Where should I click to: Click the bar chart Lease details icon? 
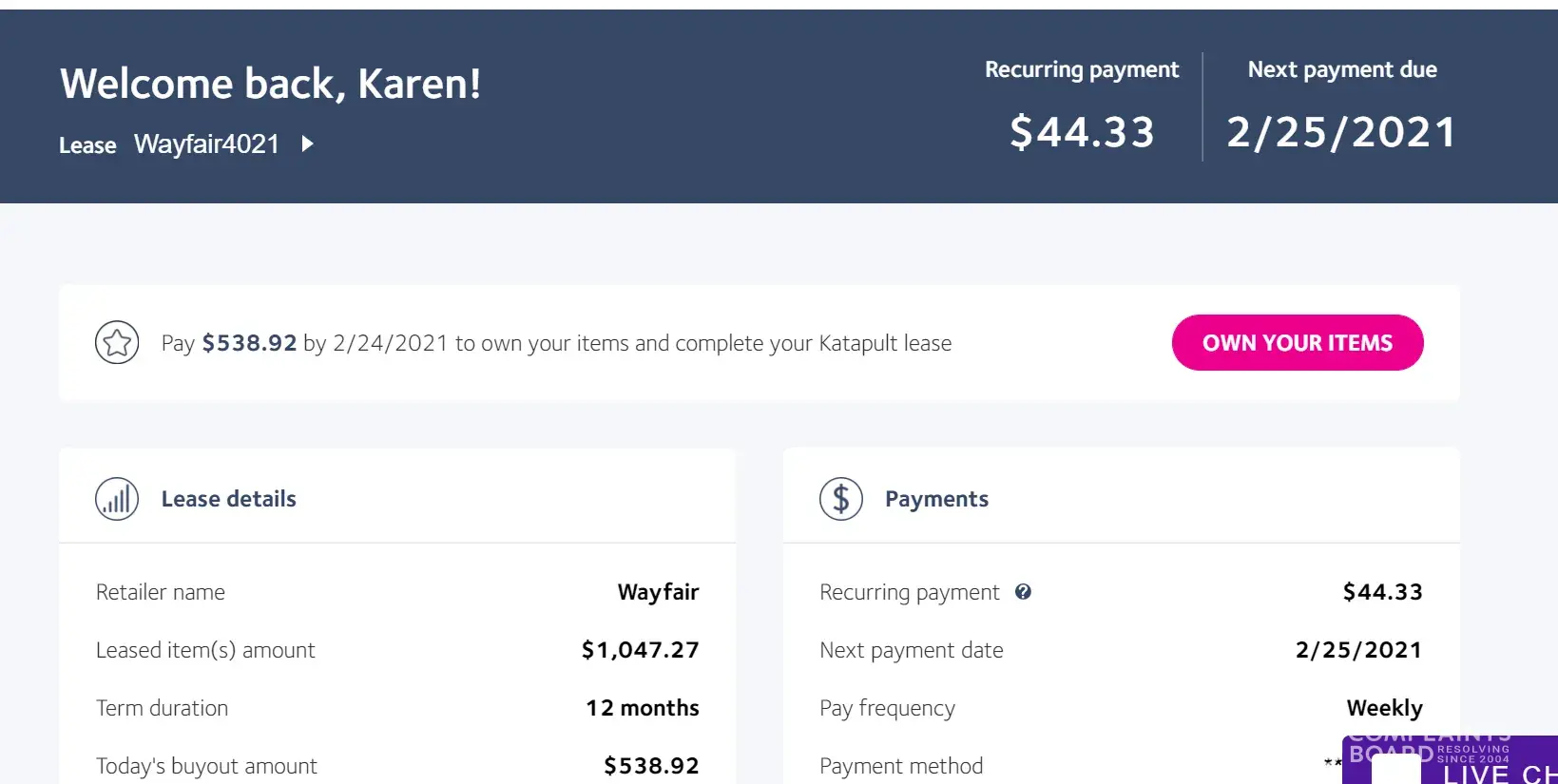click(117, 499)
